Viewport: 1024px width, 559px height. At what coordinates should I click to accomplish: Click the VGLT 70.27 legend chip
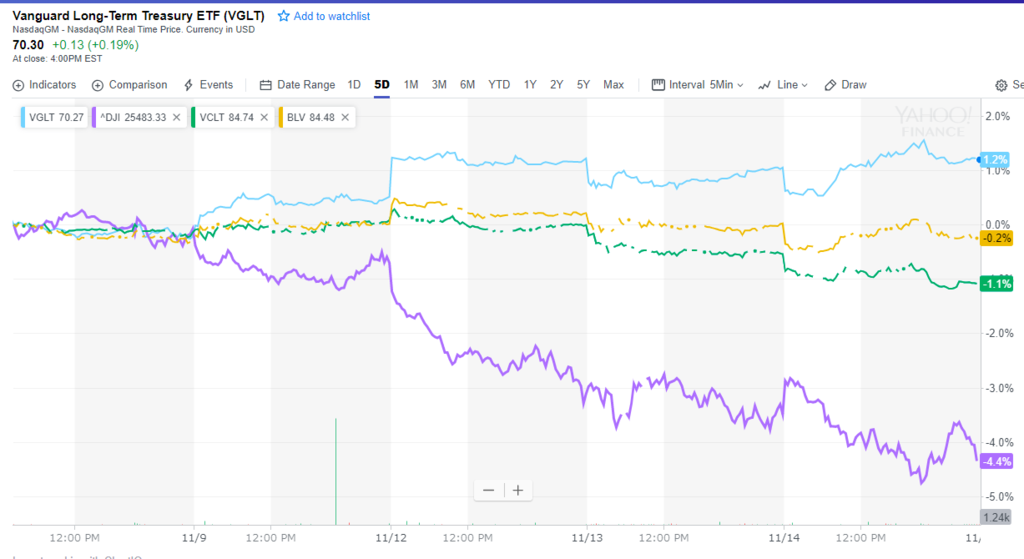click(x=54, y=118)
